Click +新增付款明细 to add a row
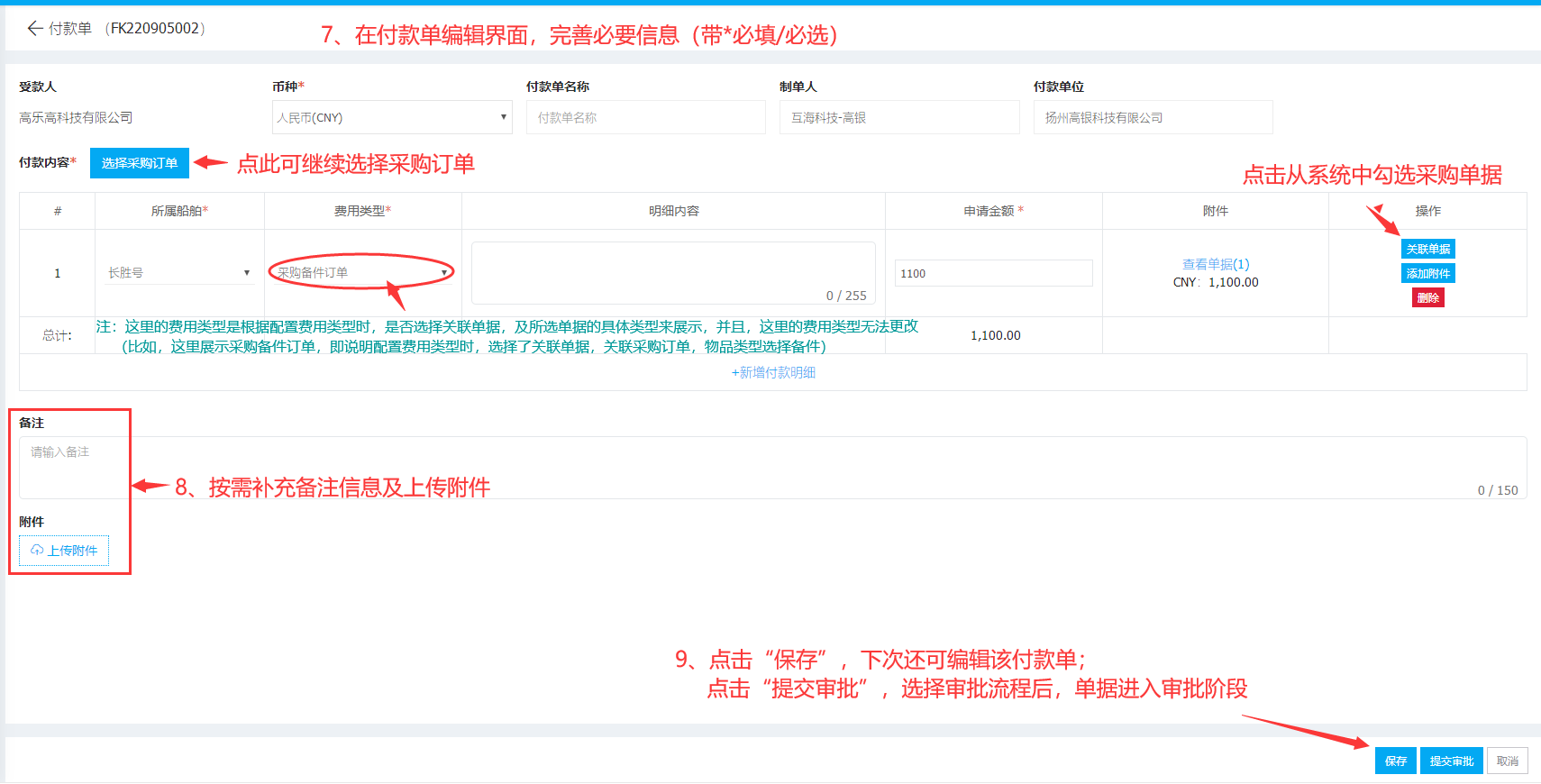The image size is (1541, 784). [773, 372]
